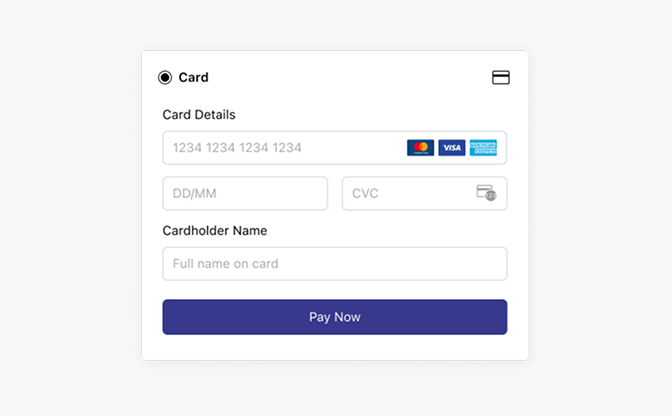Viewport: 672px width, 416px height.
Task: Select the Card radio button
Action: (165, 78)
